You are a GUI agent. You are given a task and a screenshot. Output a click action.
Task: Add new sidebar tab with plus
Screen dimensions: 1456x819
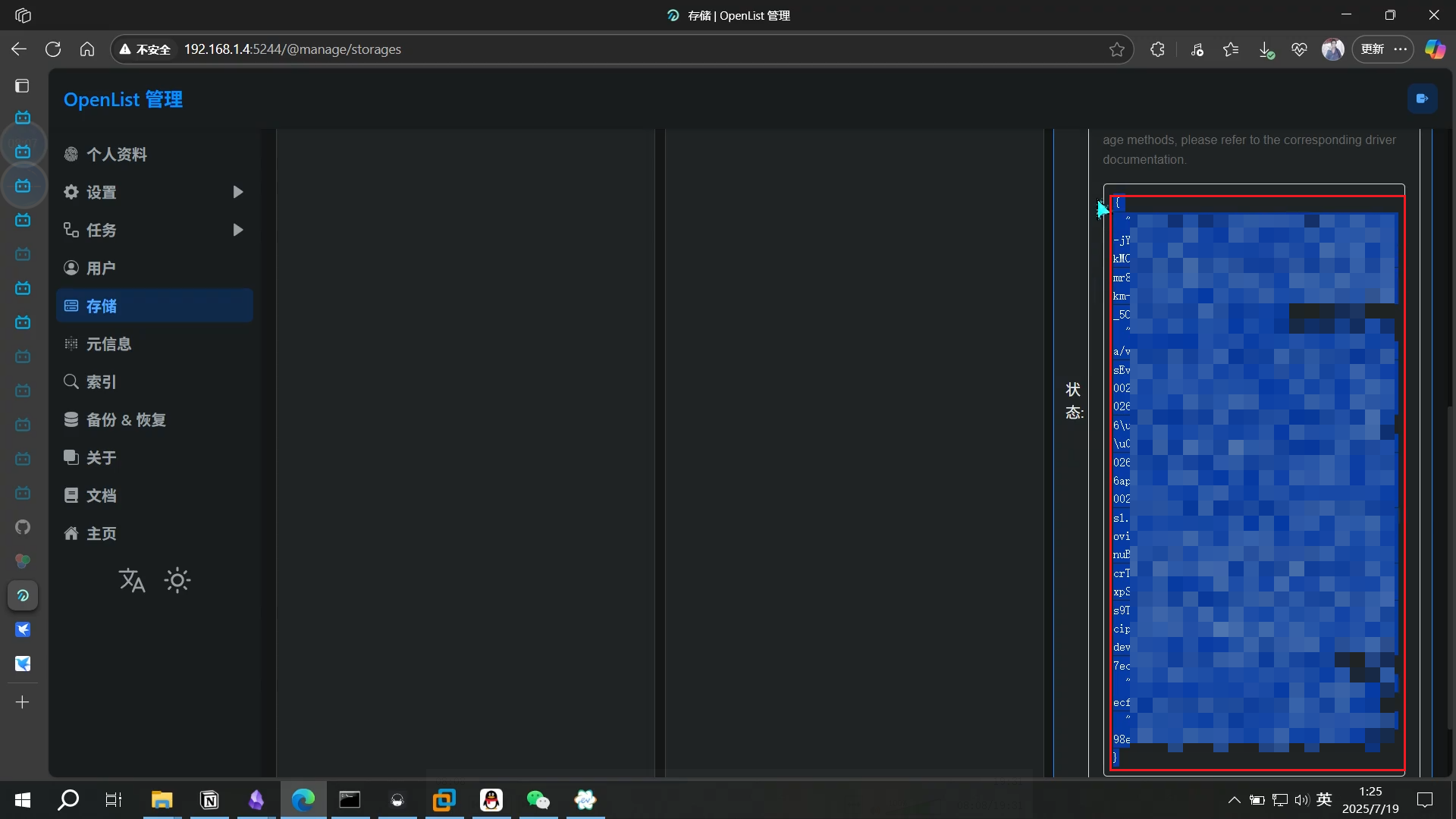[x=23, y=702]
